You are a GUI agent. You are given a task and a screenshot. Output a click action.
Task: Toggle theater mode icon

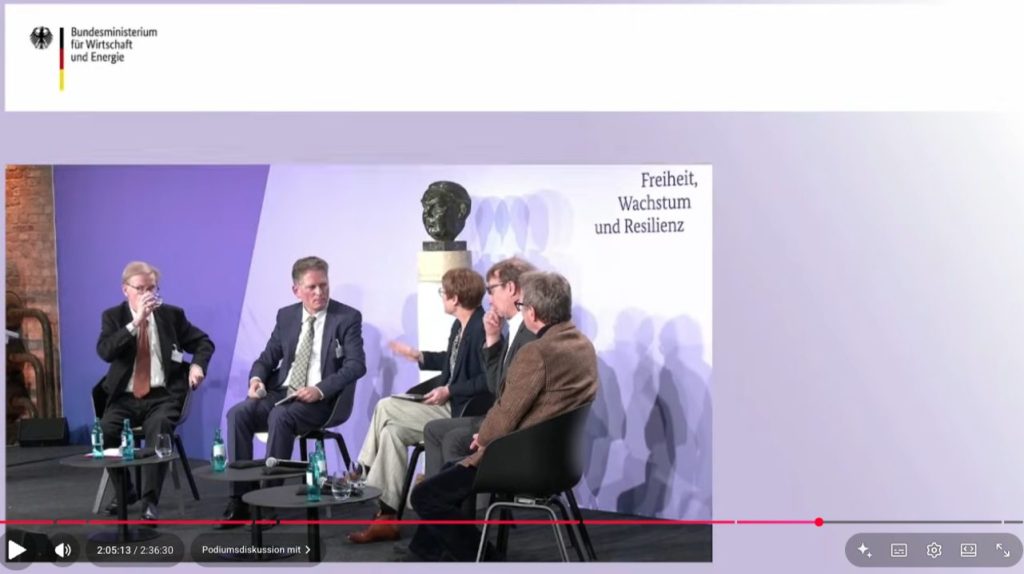tap(968, 550)
